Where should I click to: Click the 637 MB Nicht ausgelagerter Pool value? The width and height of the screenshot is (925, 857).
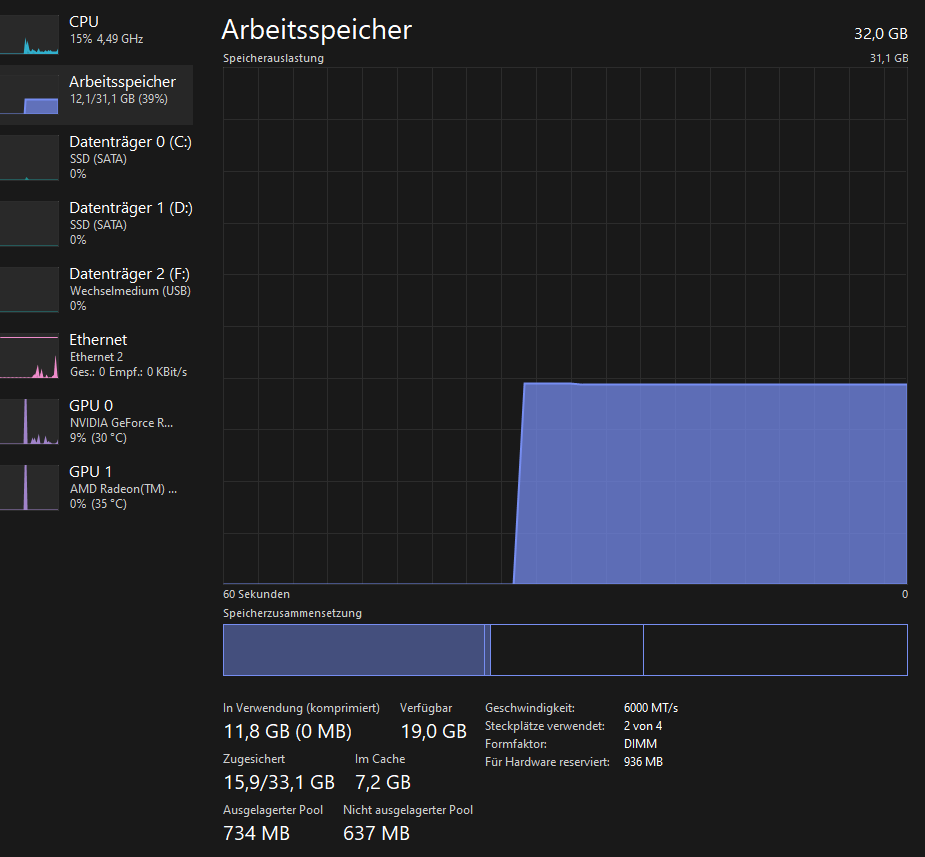click(x=376, y=833)
